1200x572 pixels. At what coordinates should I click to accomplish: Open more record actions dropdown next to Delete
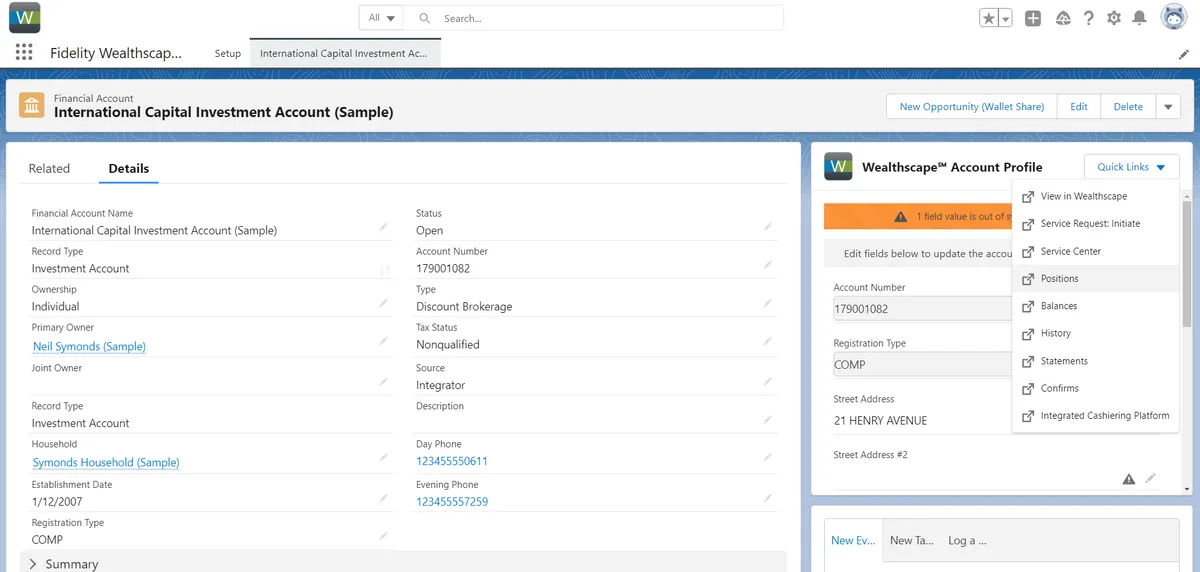1168,107
